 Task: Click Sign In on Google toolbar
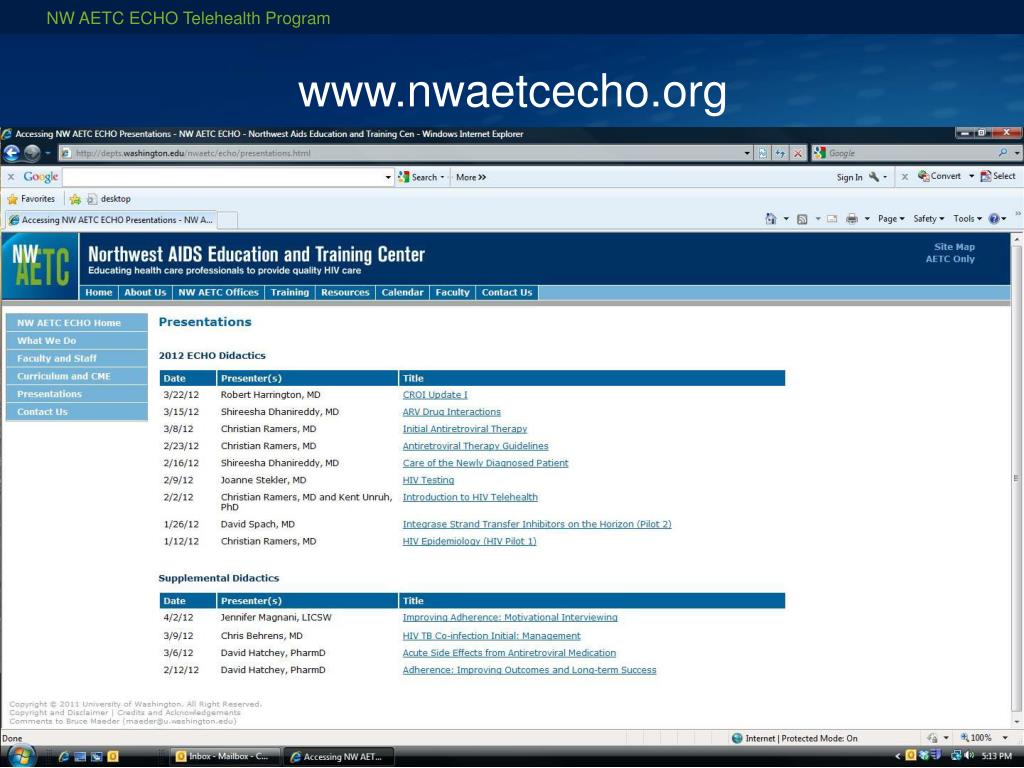(849, 177)
